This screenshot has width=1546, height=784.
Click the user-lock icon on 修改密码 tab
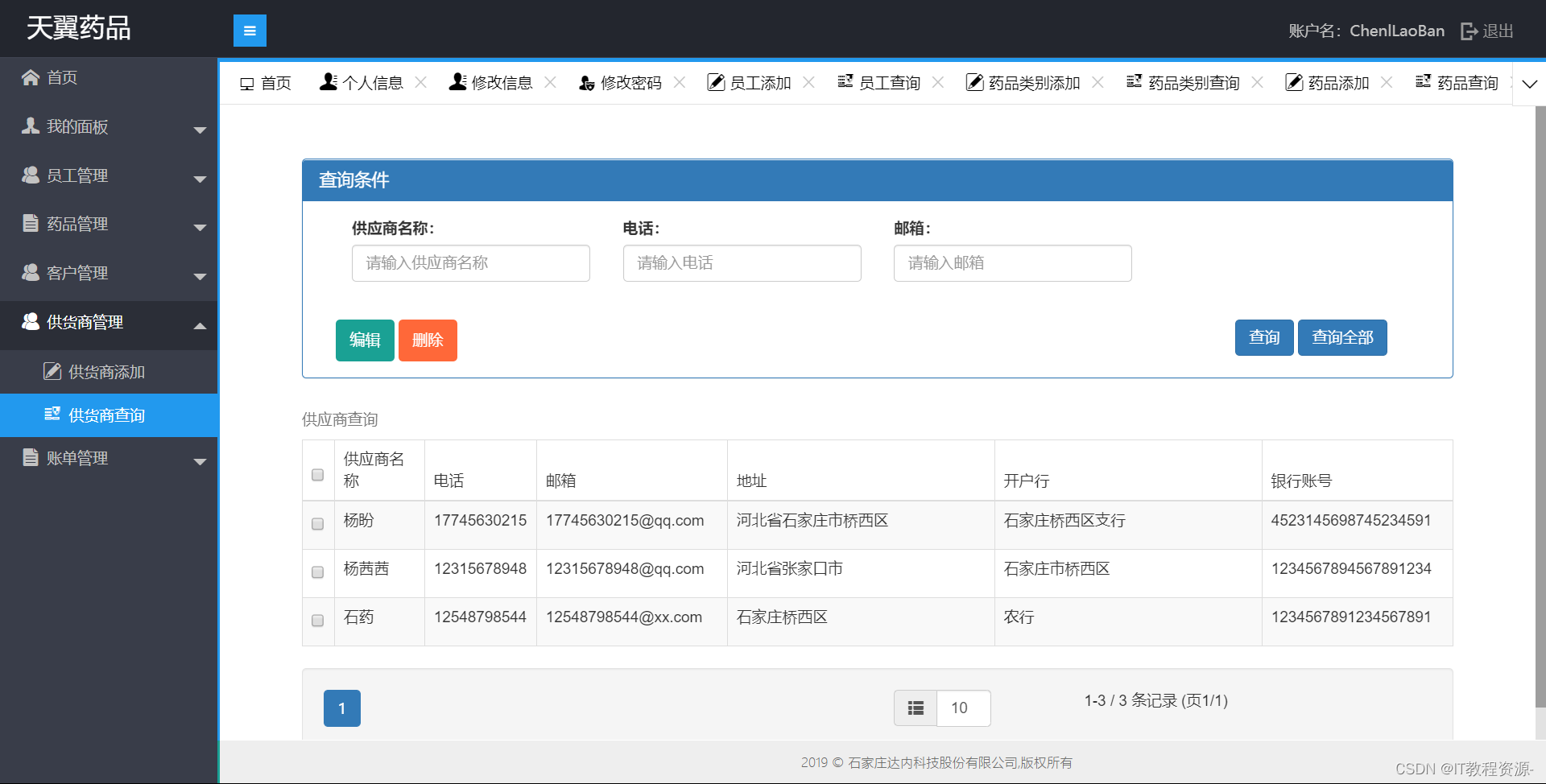tap(587, 82)
